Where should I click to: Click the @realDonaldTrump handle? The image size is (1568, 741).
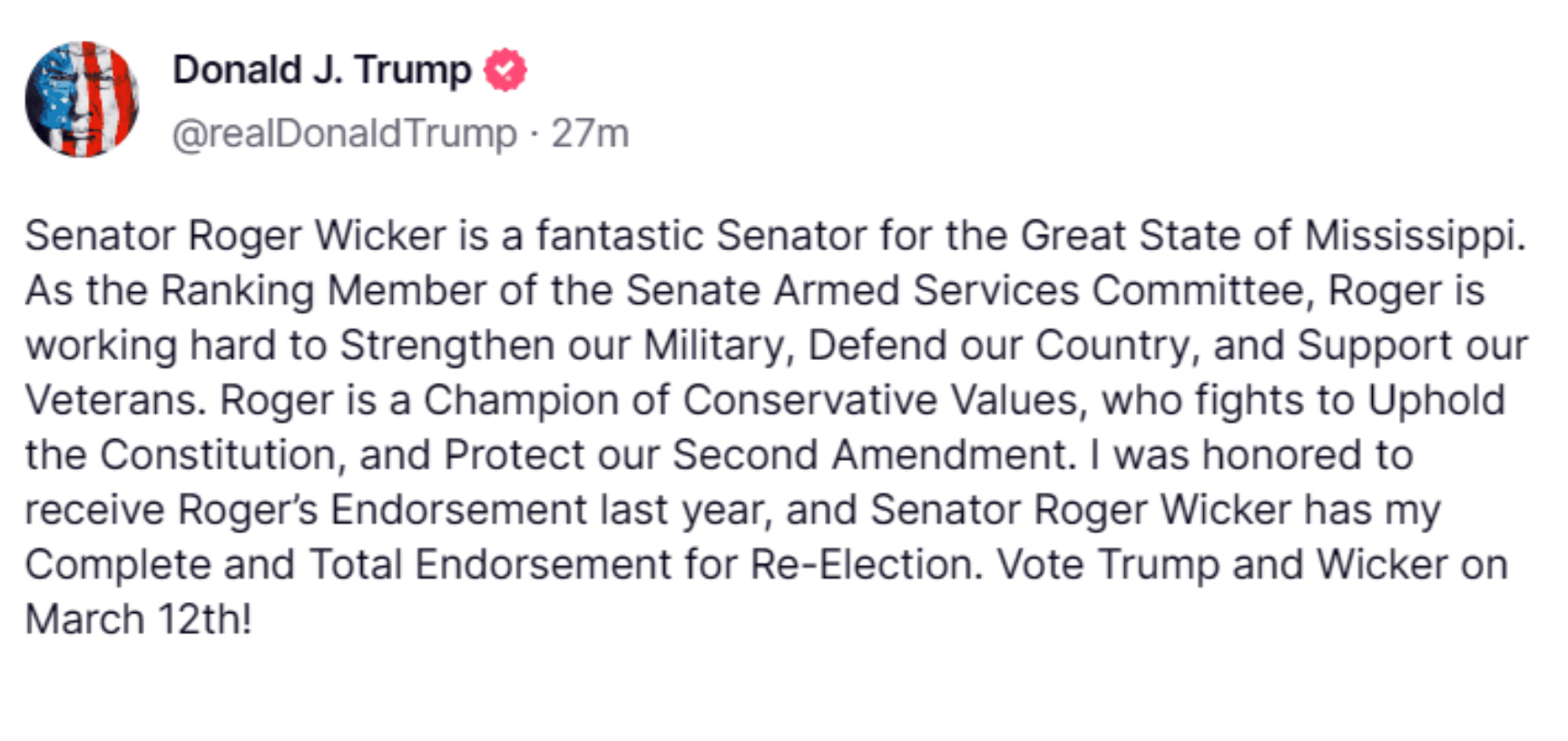(x=344, y=133)
